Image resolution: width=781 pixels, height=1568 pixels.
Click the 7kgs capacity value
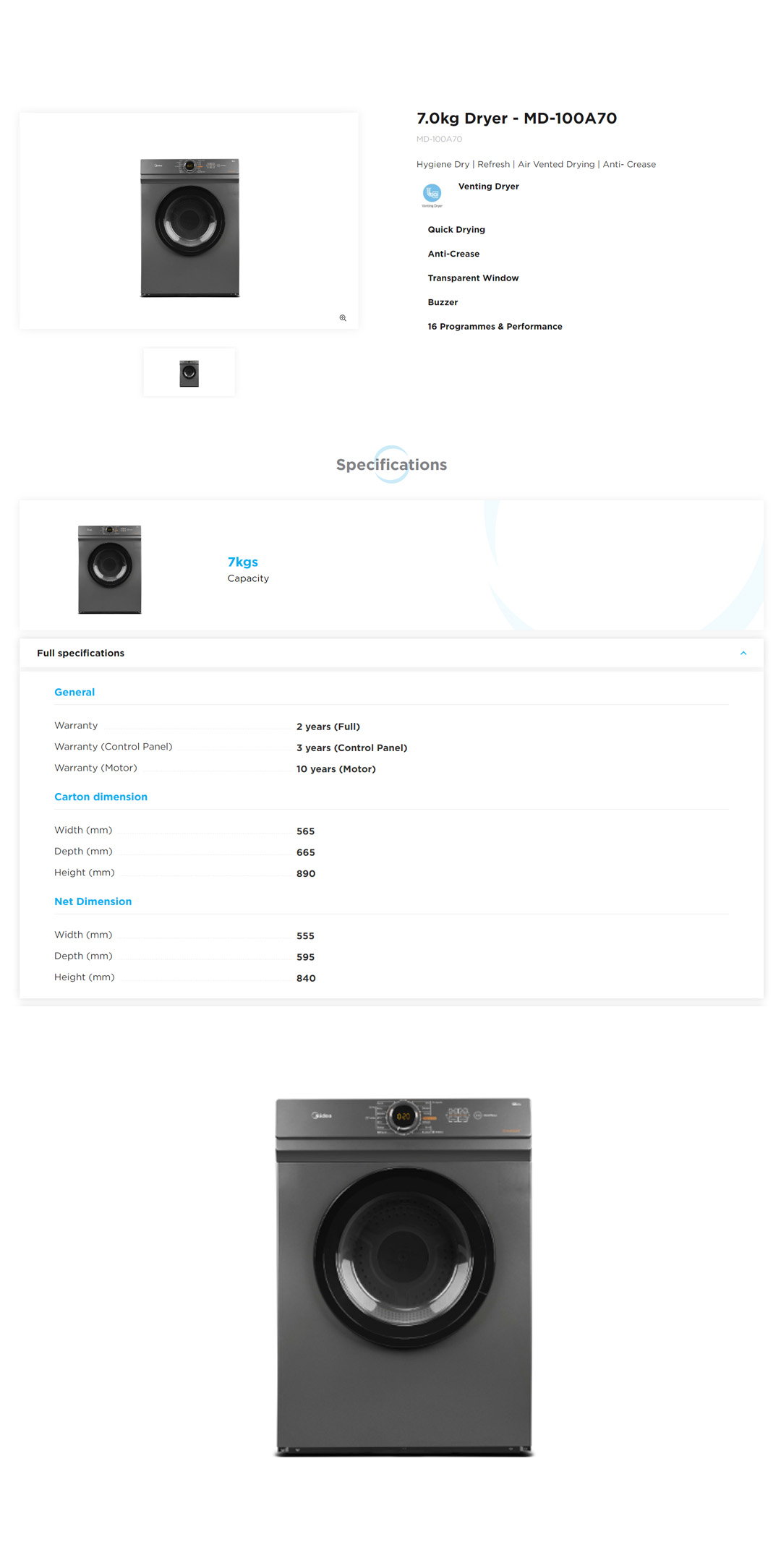(x=242, y=562)
